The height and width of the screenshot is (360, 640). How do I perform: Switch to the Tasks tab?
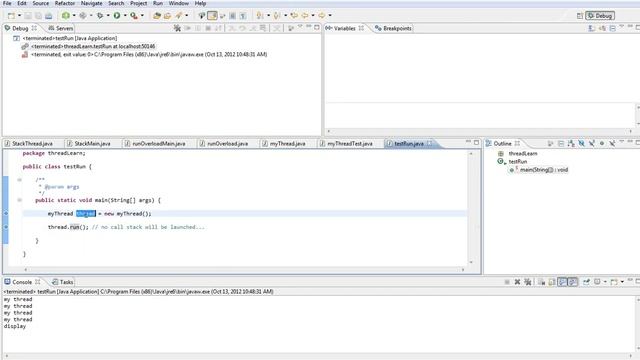pyautogui.click(x=62, y=282)
